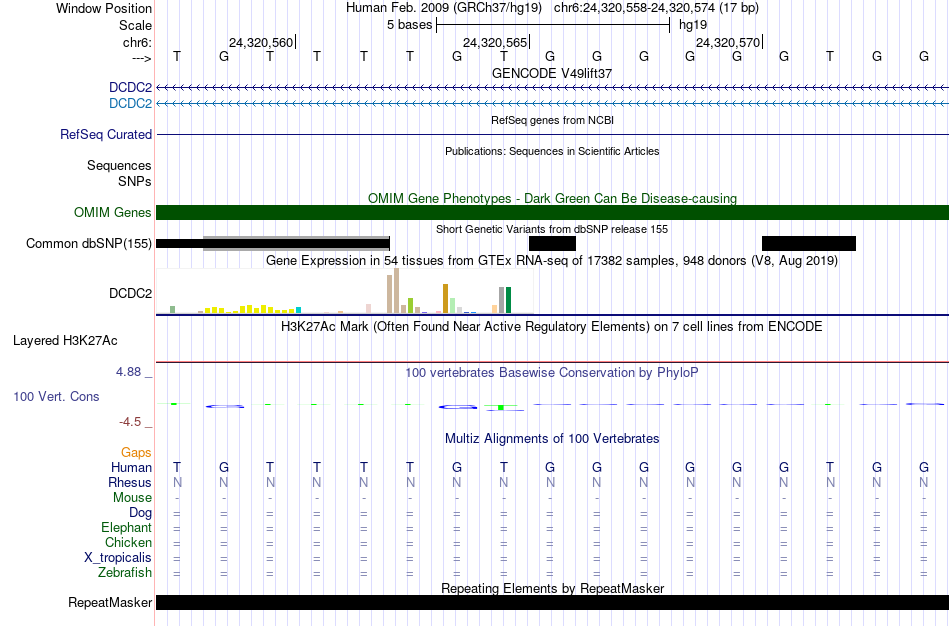Click the 100 Vert. Cons track label
Screen dimensions: 950x626
pyautogui.click(x=56, y=396)
